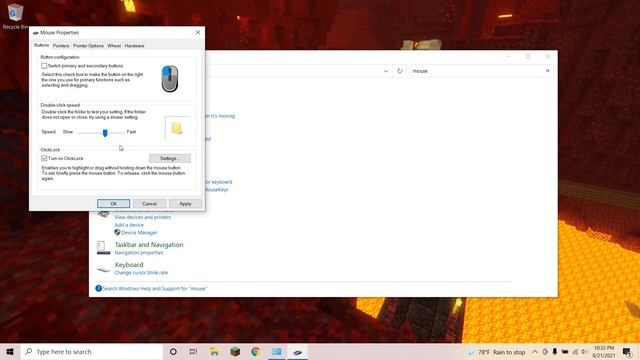Toggle Switch primary and secondary buttons checkbox
This screenshot has height=360, width=640.
pyautogui.click(x=44, y=66)
